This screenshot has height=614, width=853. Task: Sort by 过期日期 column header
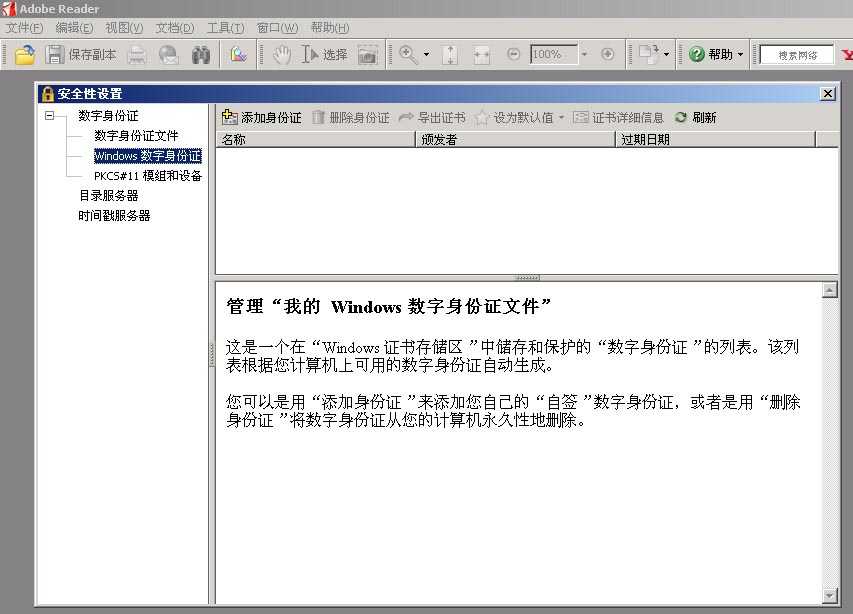click(715, 139)
